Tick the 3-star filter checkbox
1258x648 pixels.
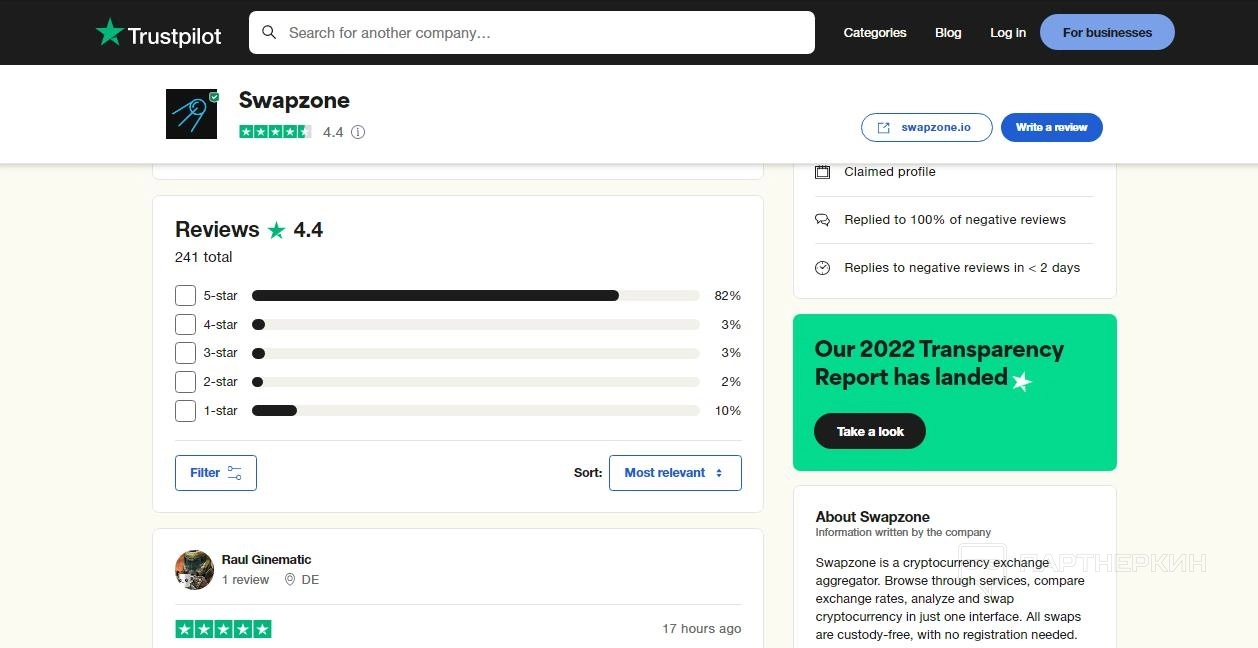185,353
